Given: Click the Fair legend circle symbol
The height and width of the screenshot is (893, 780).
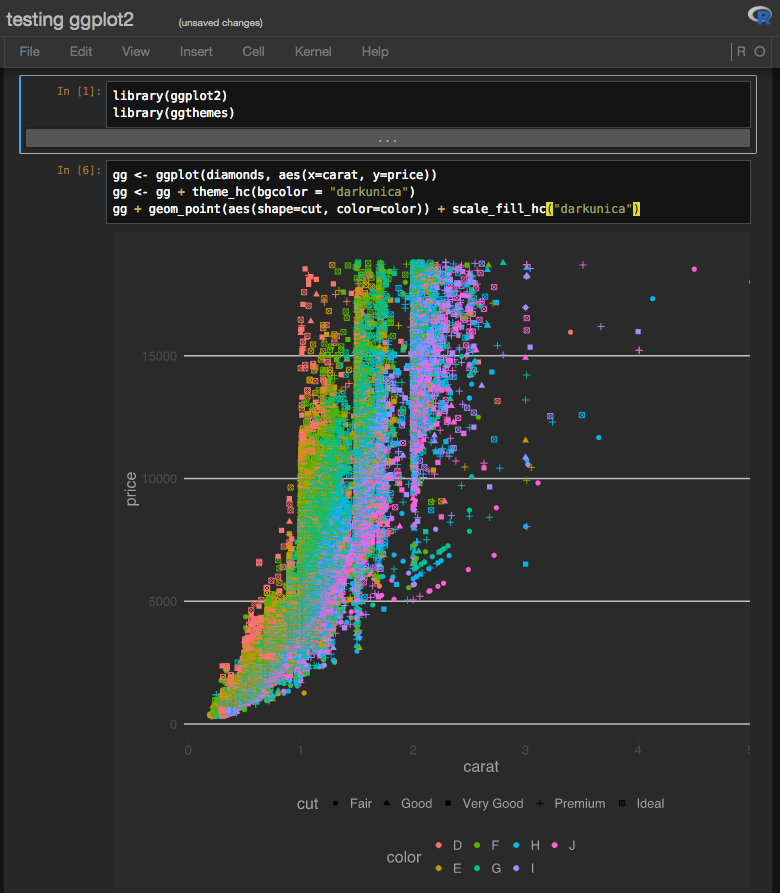Looking at the screenshot, I should (x=335, y=804).
